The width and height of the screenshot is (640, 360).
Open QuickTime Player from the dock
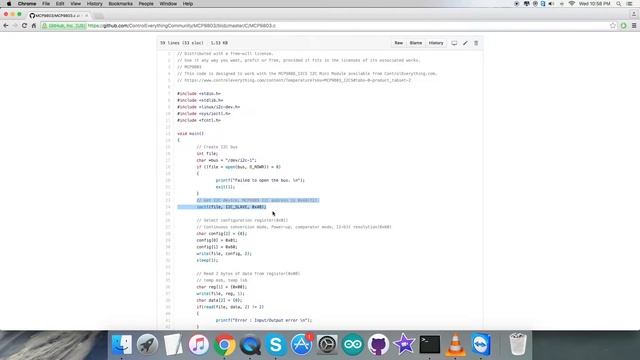pos(250,344)
